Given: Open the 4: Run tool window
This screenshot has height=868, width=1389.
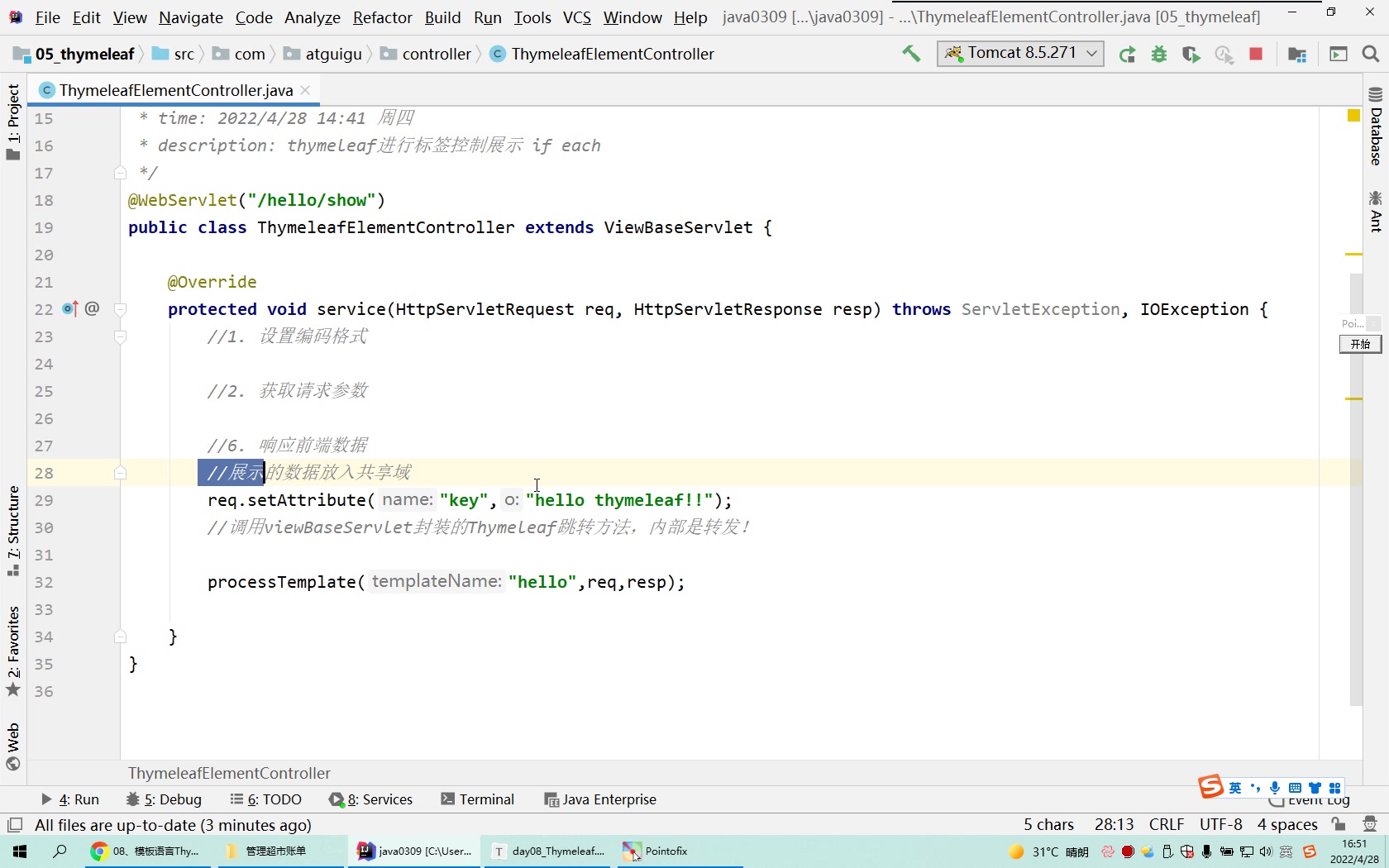Looking at the screenshot, I should [70, 799].
